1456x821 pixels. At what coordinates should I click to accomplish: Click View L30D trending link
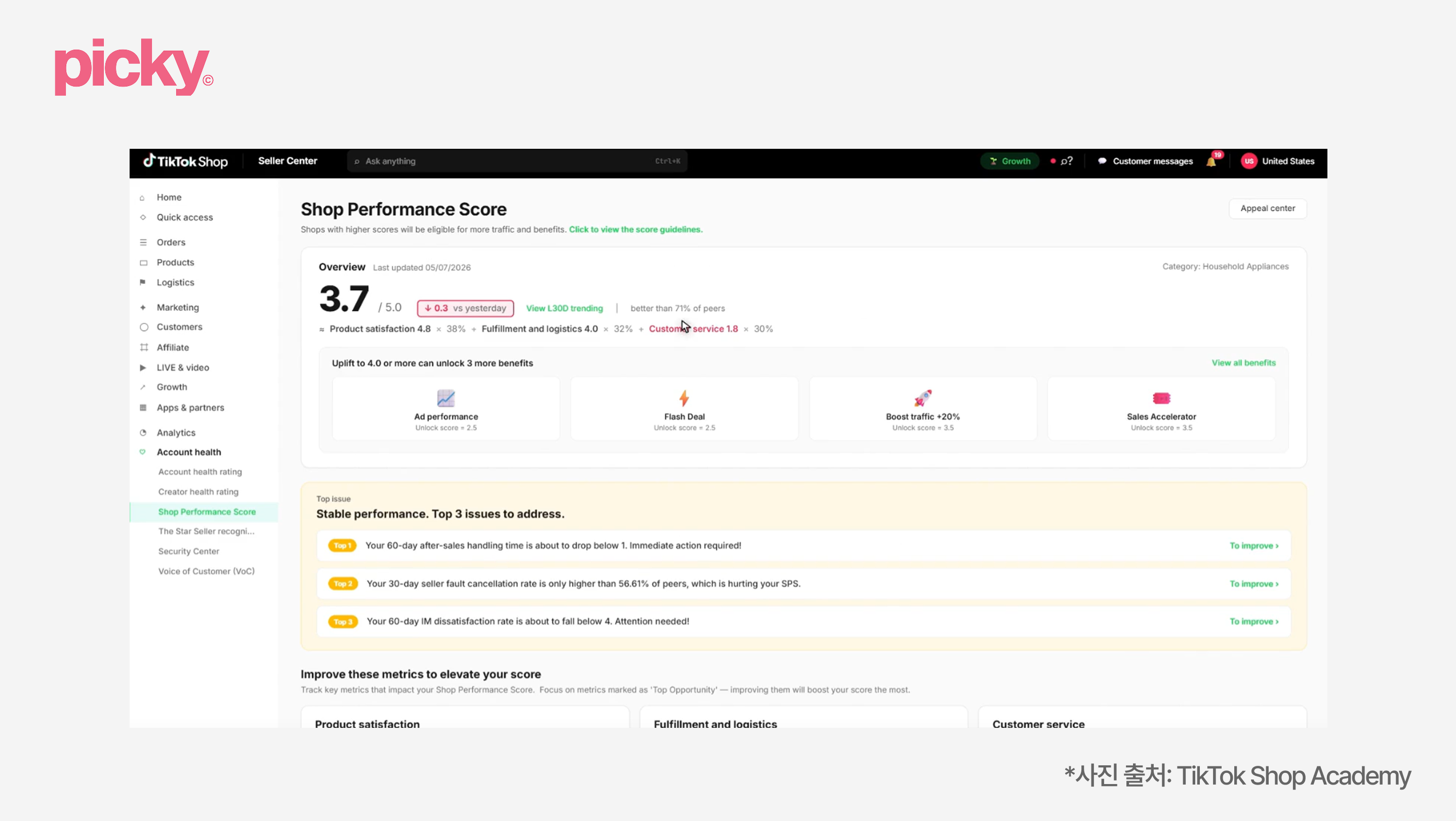(x=564, y=309)
